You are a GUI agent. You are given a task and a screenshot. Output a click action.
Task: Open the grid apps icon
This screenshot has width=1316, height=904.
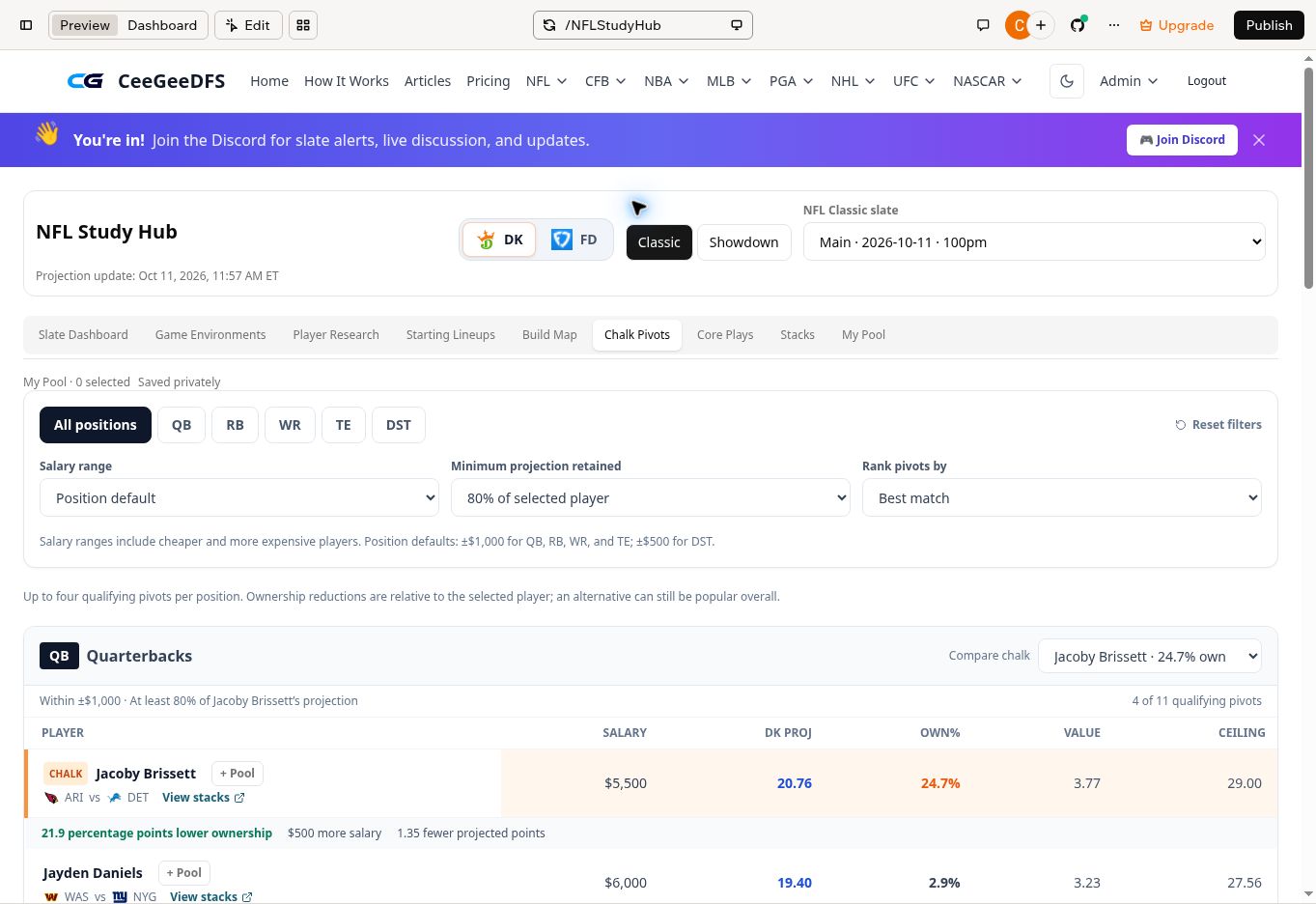303,25
